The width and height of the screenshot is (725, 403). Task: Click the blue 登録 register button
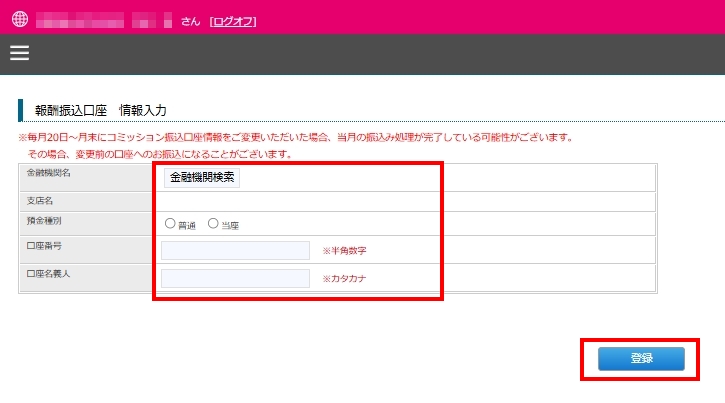click(641, 359)
